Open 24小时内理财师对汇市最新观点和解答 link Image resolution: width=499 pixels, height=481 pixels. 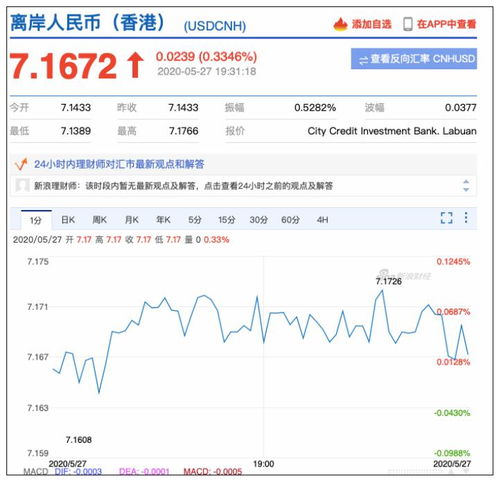point(119,164)
